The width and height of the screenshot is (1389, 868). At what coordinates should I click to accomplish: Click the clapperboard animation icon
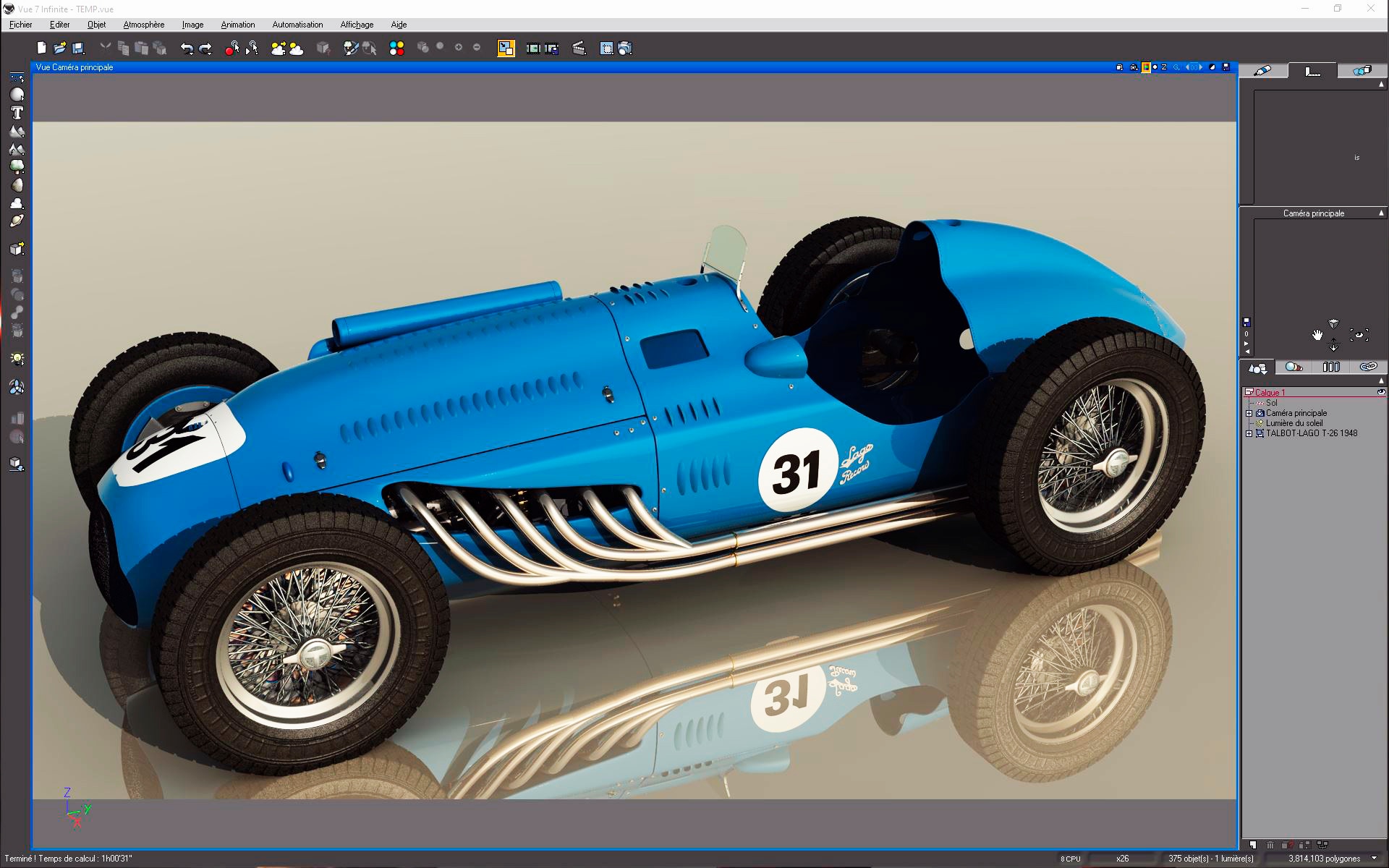579,48
